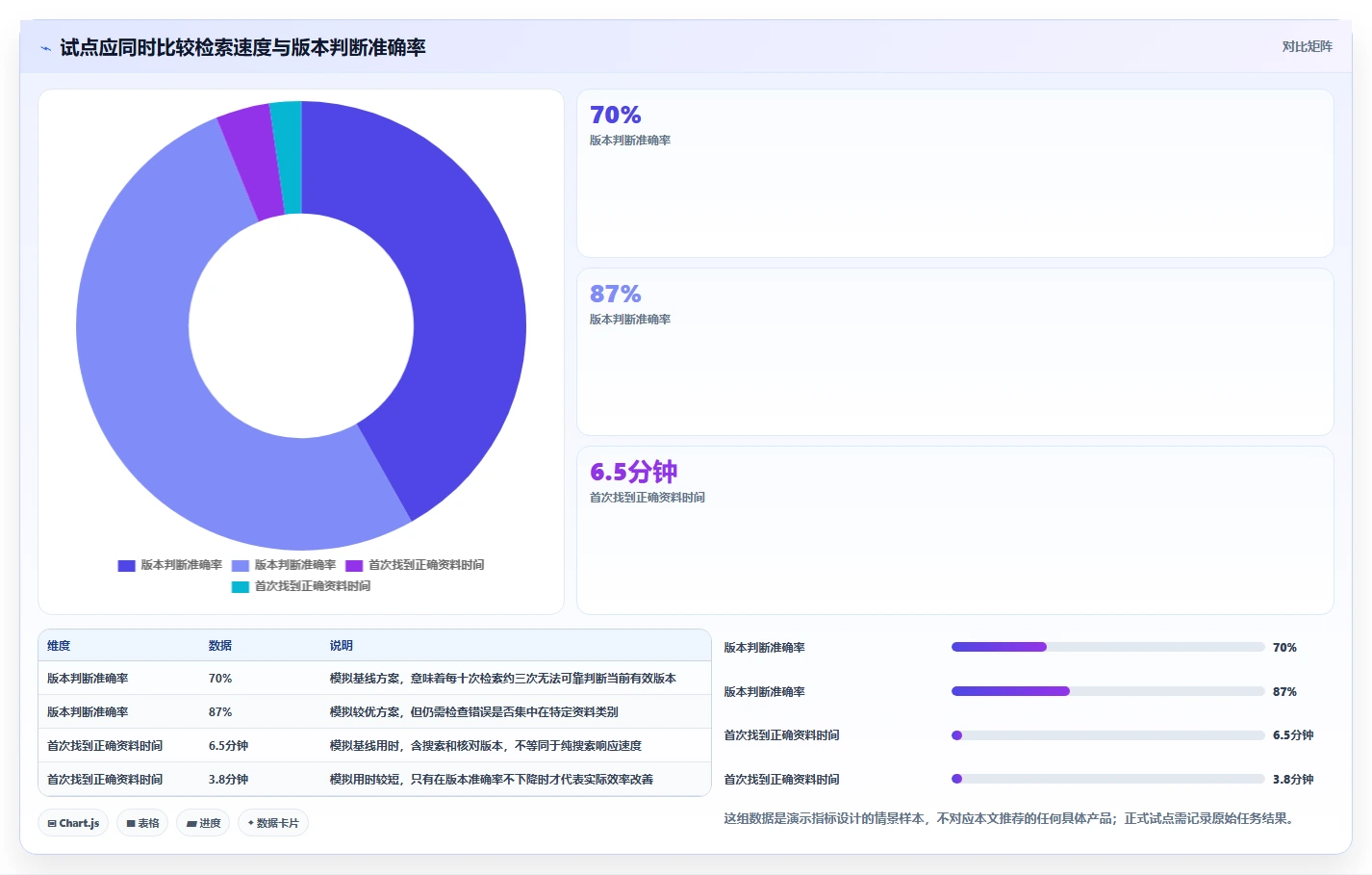This screenshot has height=875, width=1372.
Task: Click the title 试点应同时比较检索速度与版本判断准确率
Action: coord(242,48)
